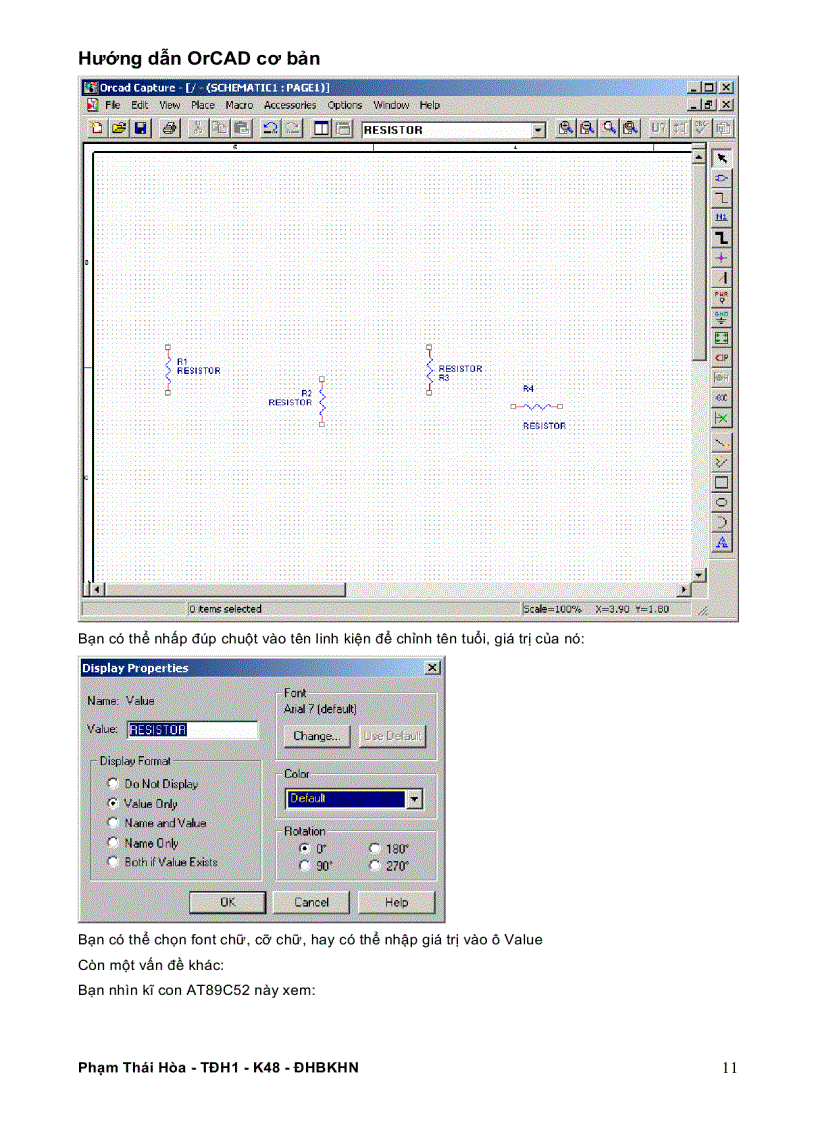Open the Macro menu

pyautogui.click(x=239, y=105)
